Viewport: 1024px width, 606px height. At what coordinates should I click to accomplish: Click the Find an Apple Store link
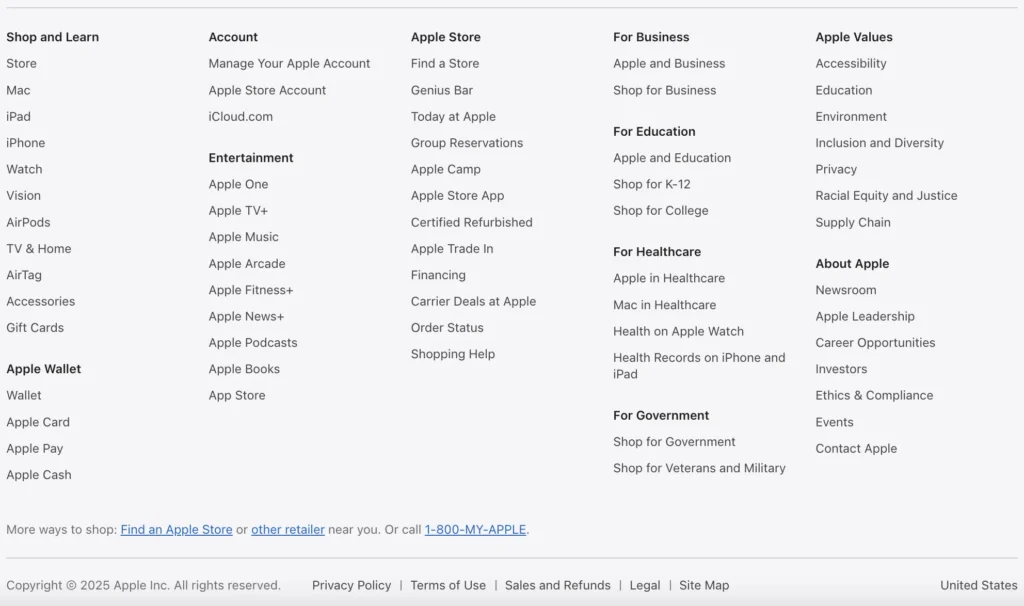(176, 529)
